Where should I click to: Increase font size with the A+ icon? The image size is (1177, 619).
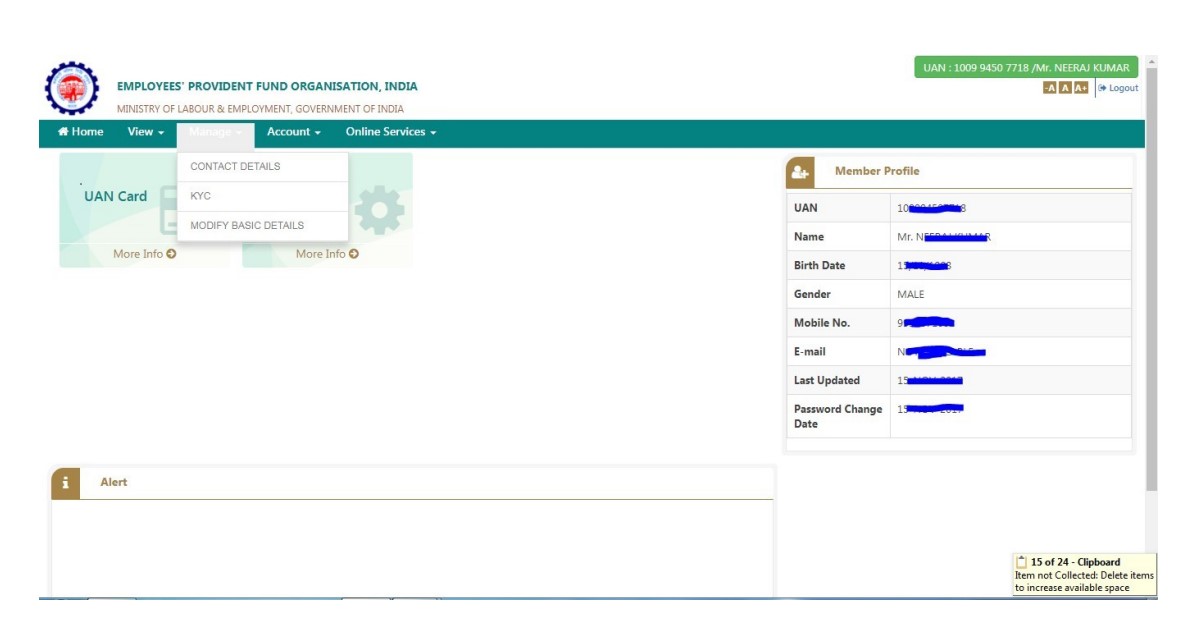pos(1081,88)
